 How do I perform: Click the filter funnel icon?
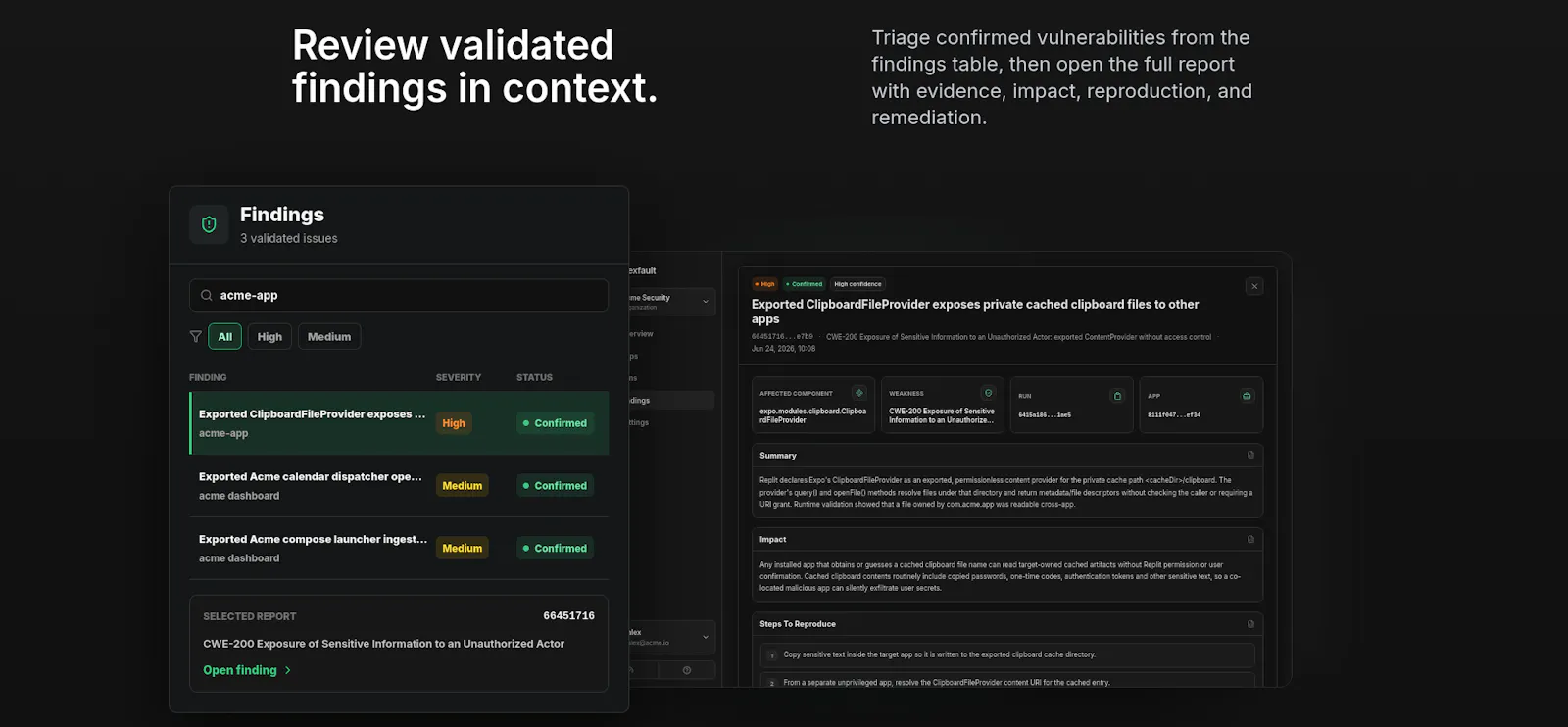[196, 336]
